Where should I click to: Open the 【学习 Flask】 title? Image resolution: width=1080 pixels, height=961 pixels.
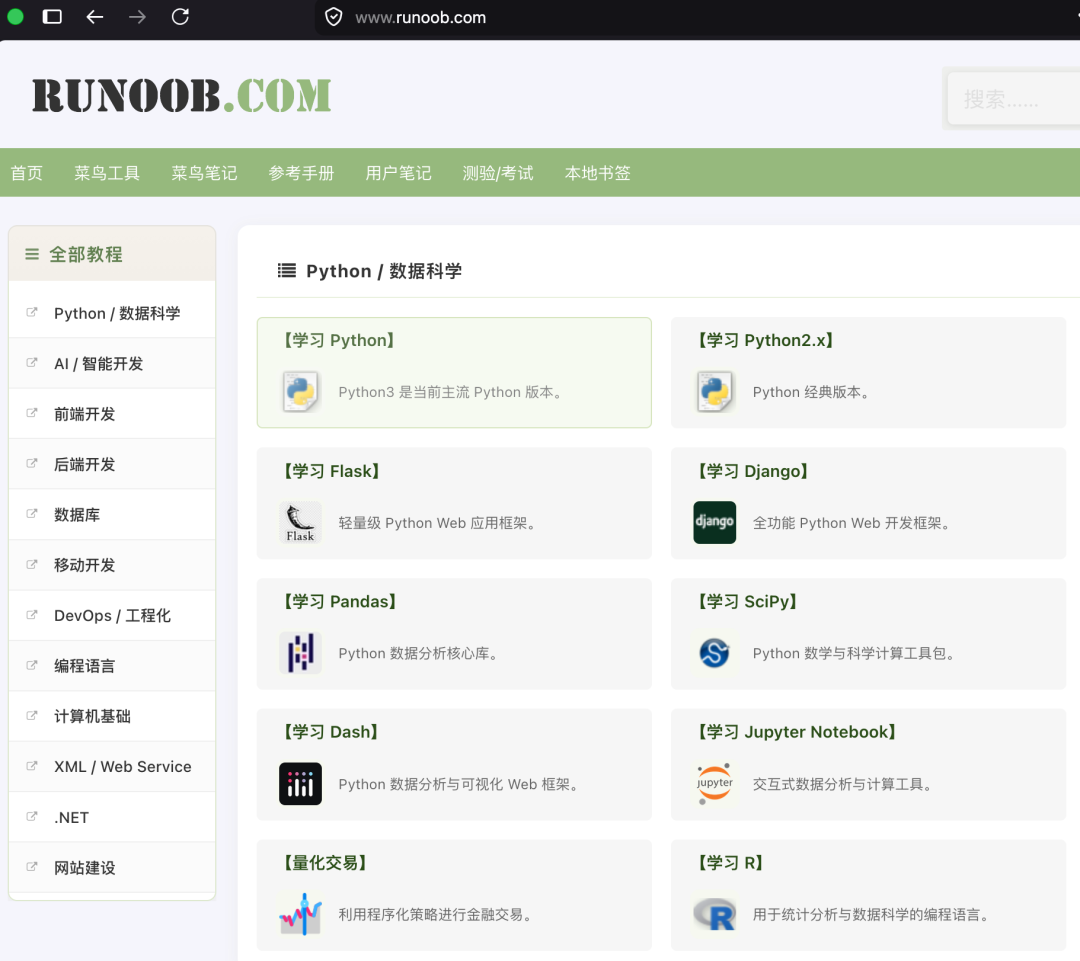(x=331, y=471)
